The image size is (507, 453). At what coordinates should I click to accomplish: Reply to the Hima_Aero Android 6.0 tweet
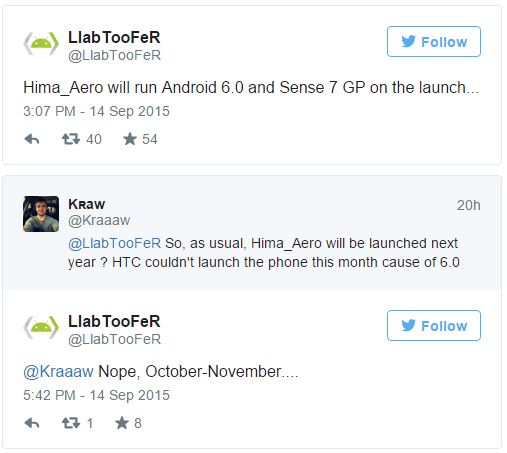pyautogui.click(x=32, y=139)
